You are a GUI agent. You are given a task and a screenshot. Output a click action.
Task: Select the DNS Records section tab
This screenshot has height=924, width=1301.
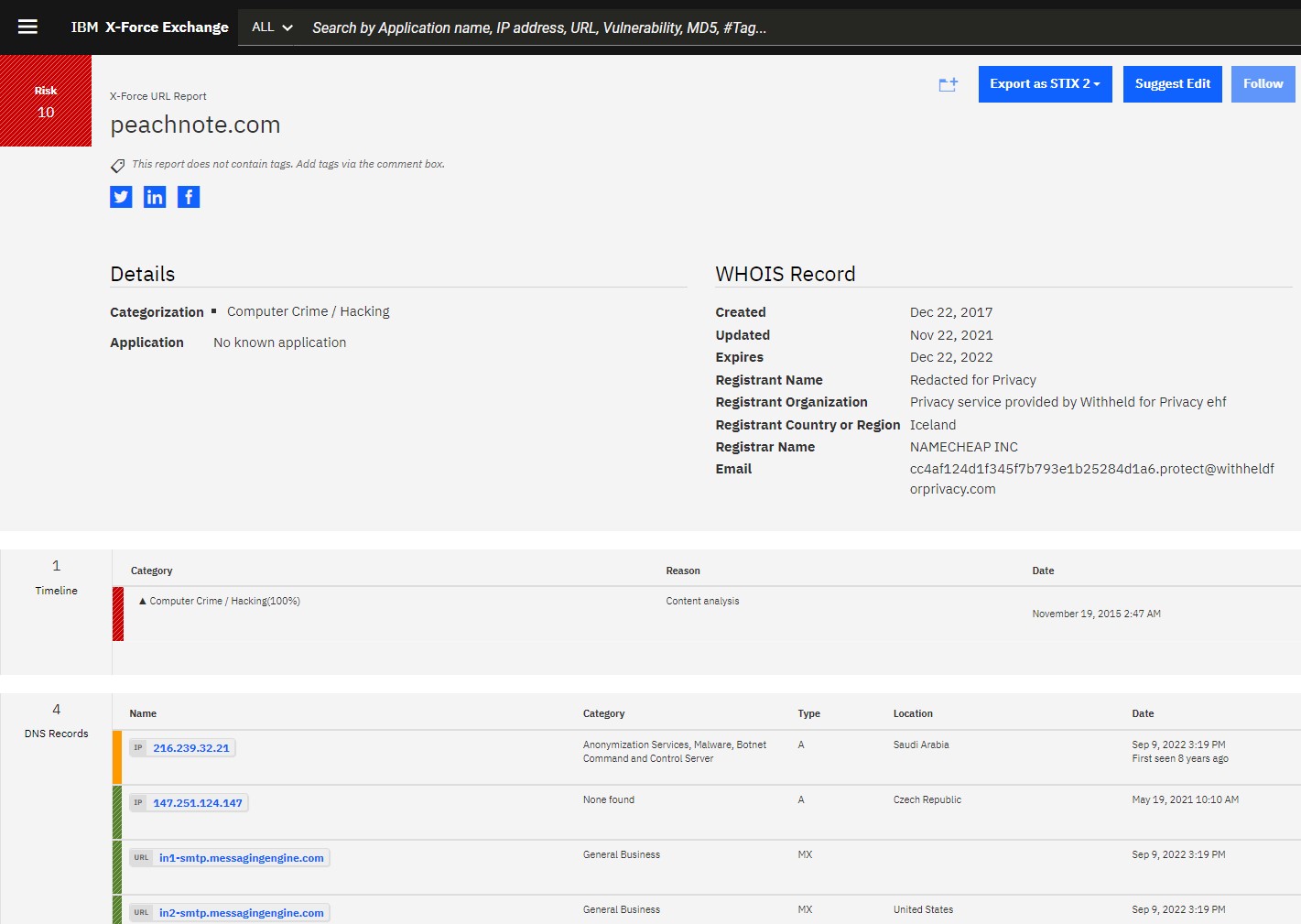(56, 722)
